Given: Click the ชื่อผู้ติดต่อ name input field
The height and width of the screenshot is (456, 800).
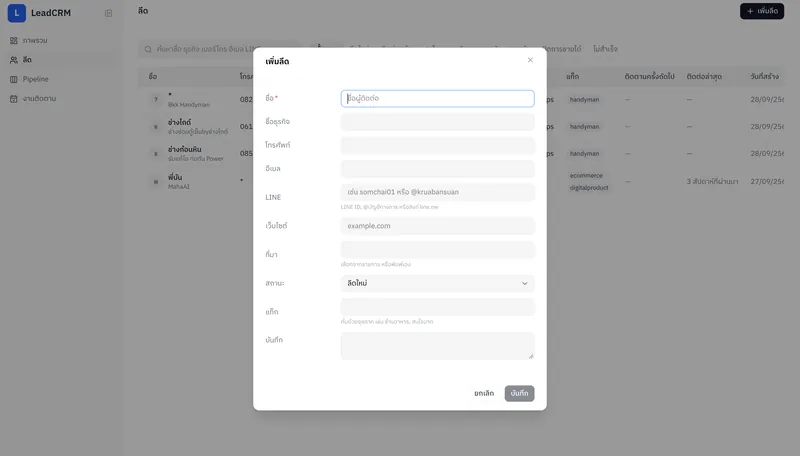Looking at the screenshot, I should point(437,98).
